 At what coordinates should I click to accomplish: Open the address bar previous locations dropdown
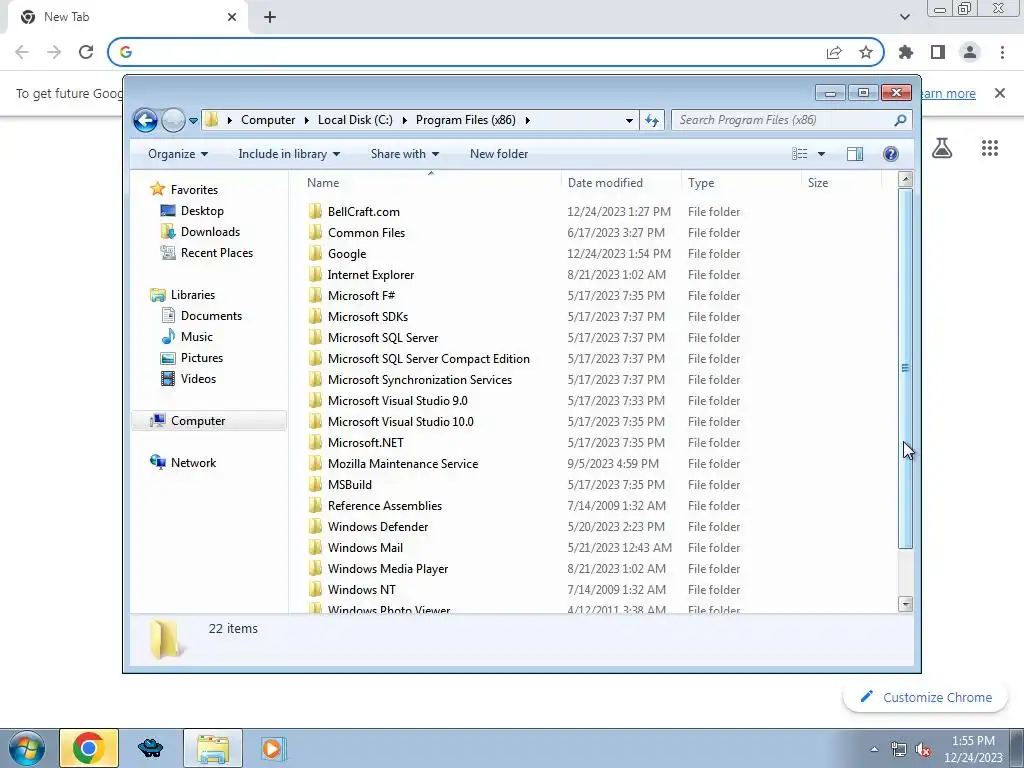point(629,120)
